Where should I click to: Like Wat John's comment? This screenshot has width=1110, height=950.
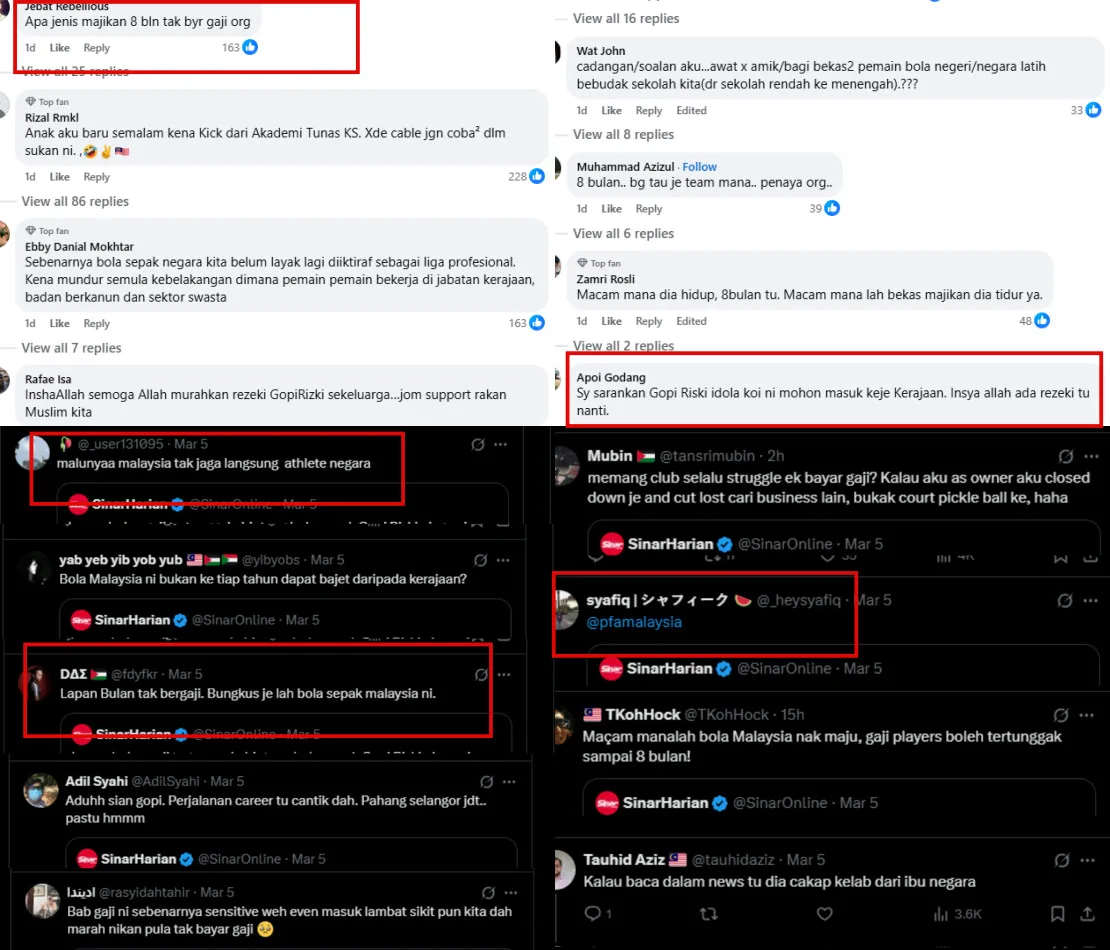(611, 110)
